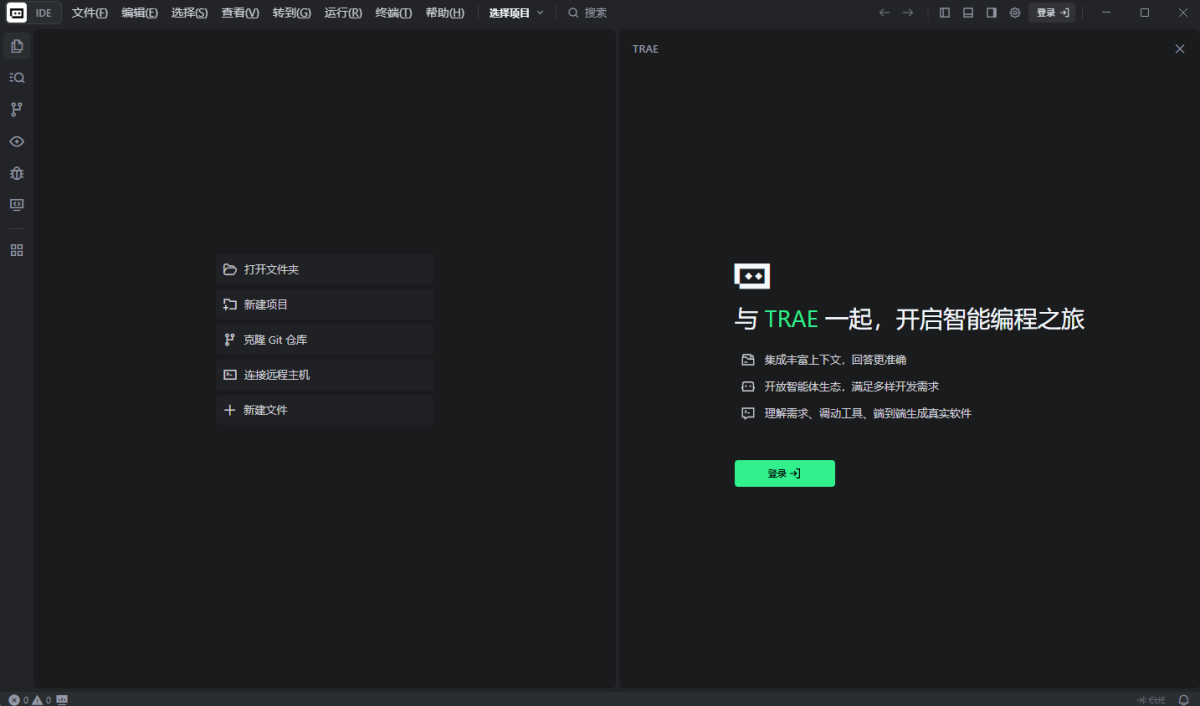Open the 选择(S) menu
Screen dimensions: 1200x706
pyautogui.click(x=190, y=13)
